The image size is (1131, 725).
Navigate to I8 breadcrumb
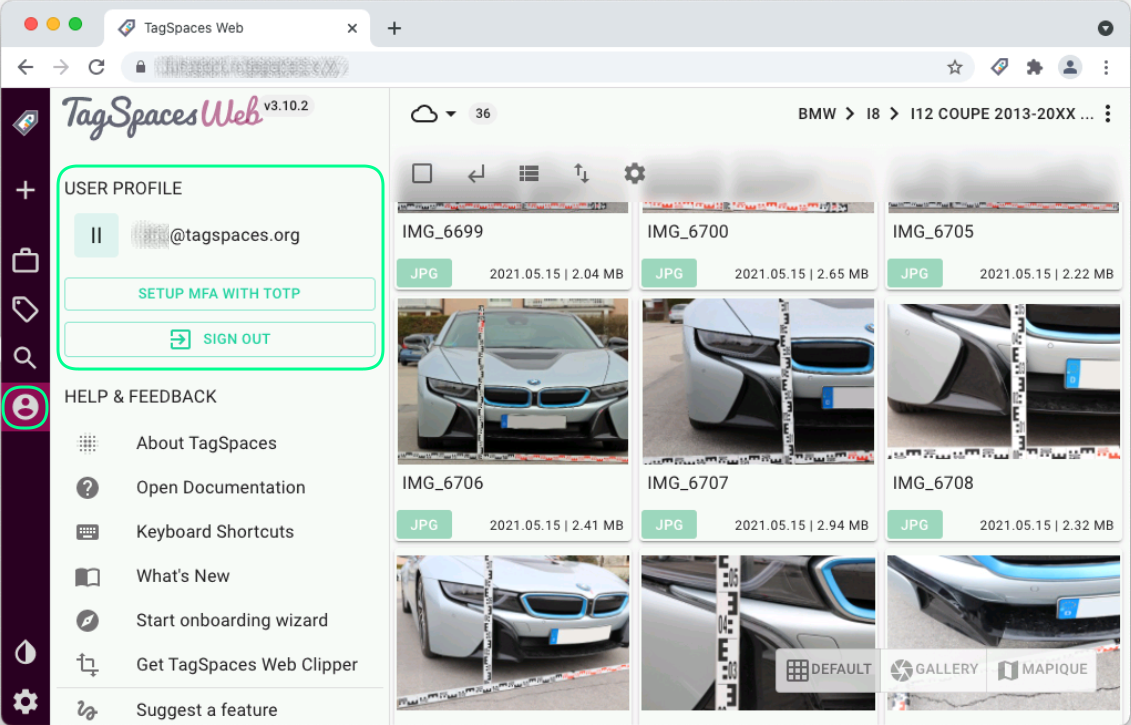873,114
